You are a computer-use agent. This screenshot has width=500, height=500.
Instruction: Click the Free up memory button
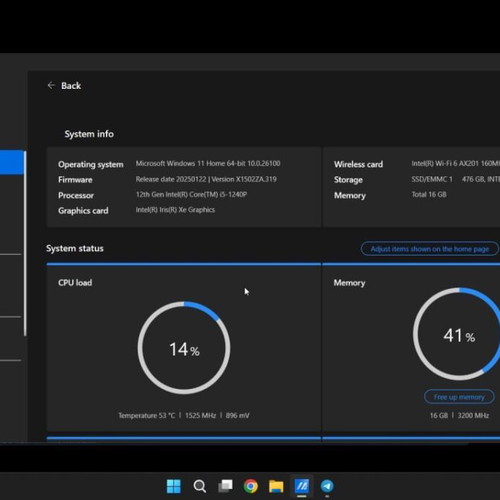(x=459, y=397)
